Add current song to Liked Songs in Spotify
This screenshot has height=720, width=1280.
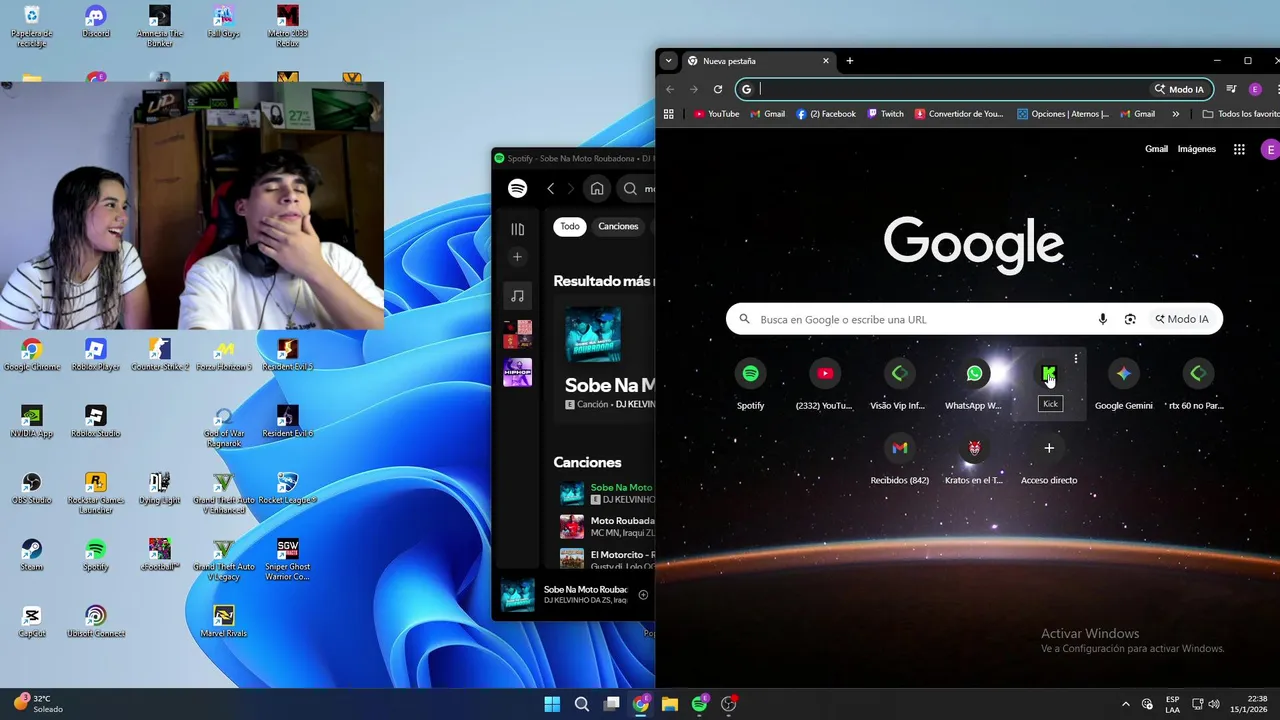click(643, 594)
